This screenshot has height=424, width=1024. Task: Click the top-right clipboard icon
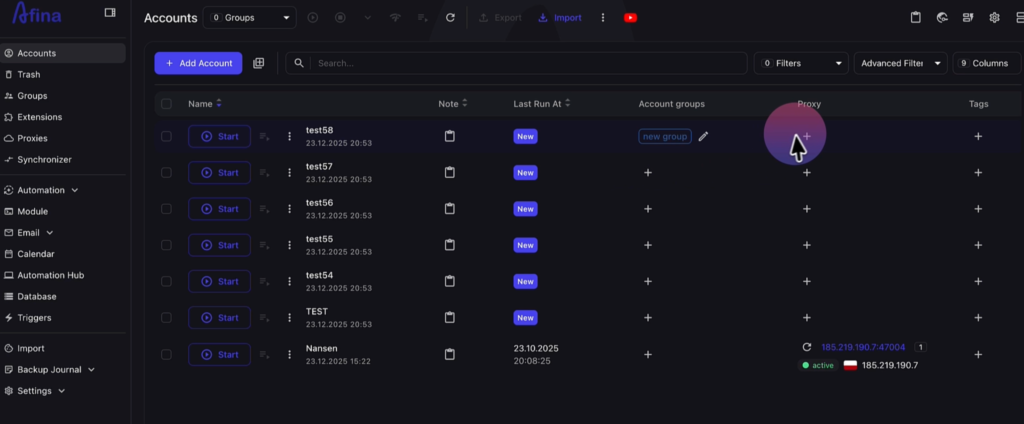point(916,18)
